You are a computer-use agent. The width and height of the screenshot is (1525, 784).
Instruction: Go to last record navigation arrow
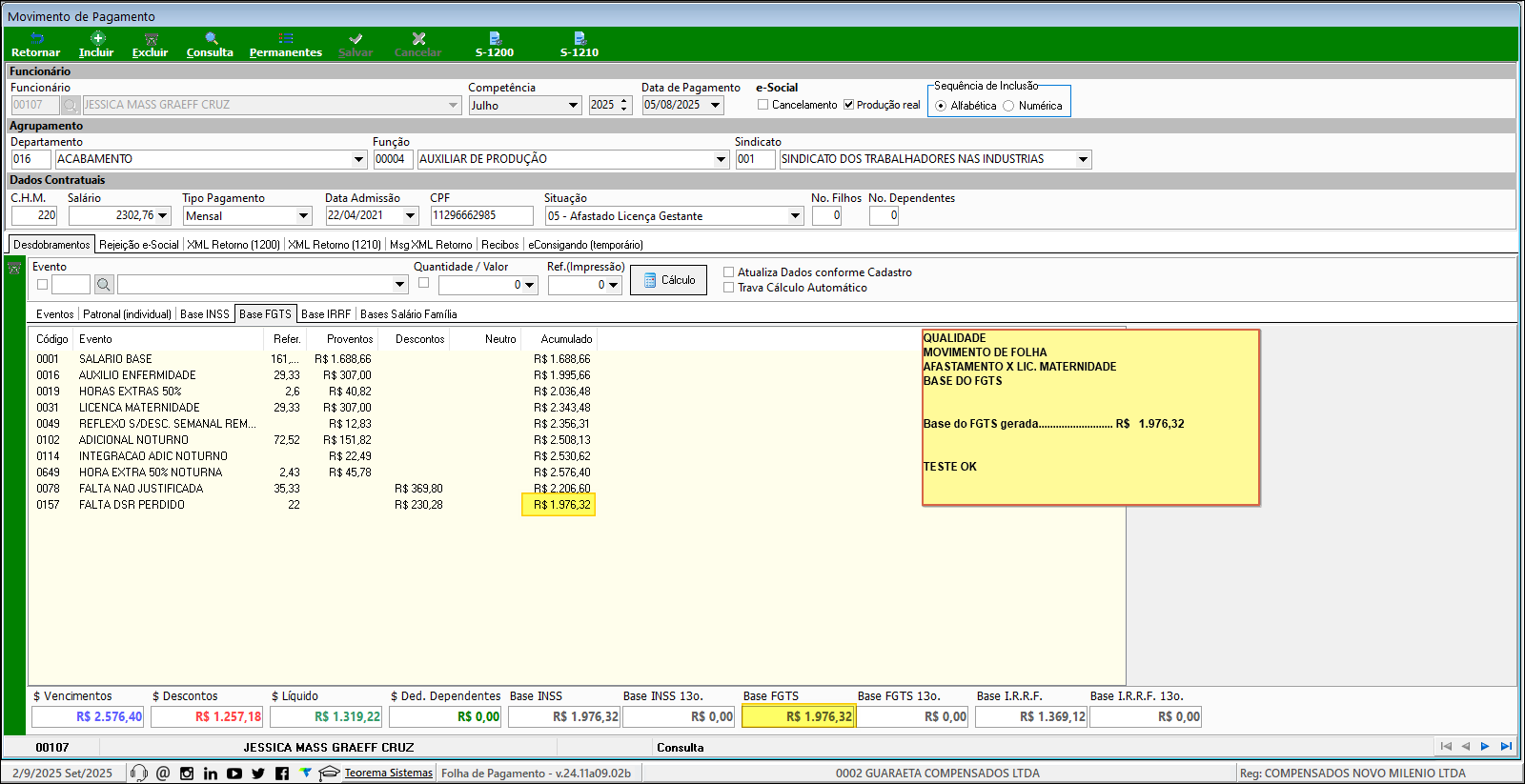point(1506,746)
